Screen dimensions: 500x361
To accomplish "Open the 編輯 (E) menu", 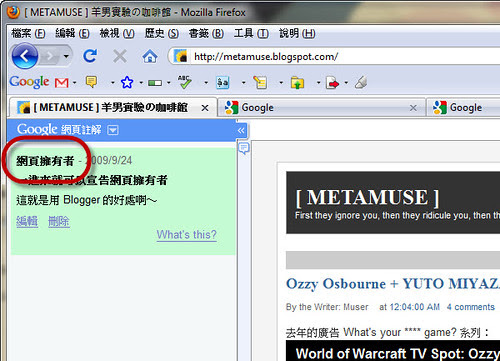I will [72, 33].
